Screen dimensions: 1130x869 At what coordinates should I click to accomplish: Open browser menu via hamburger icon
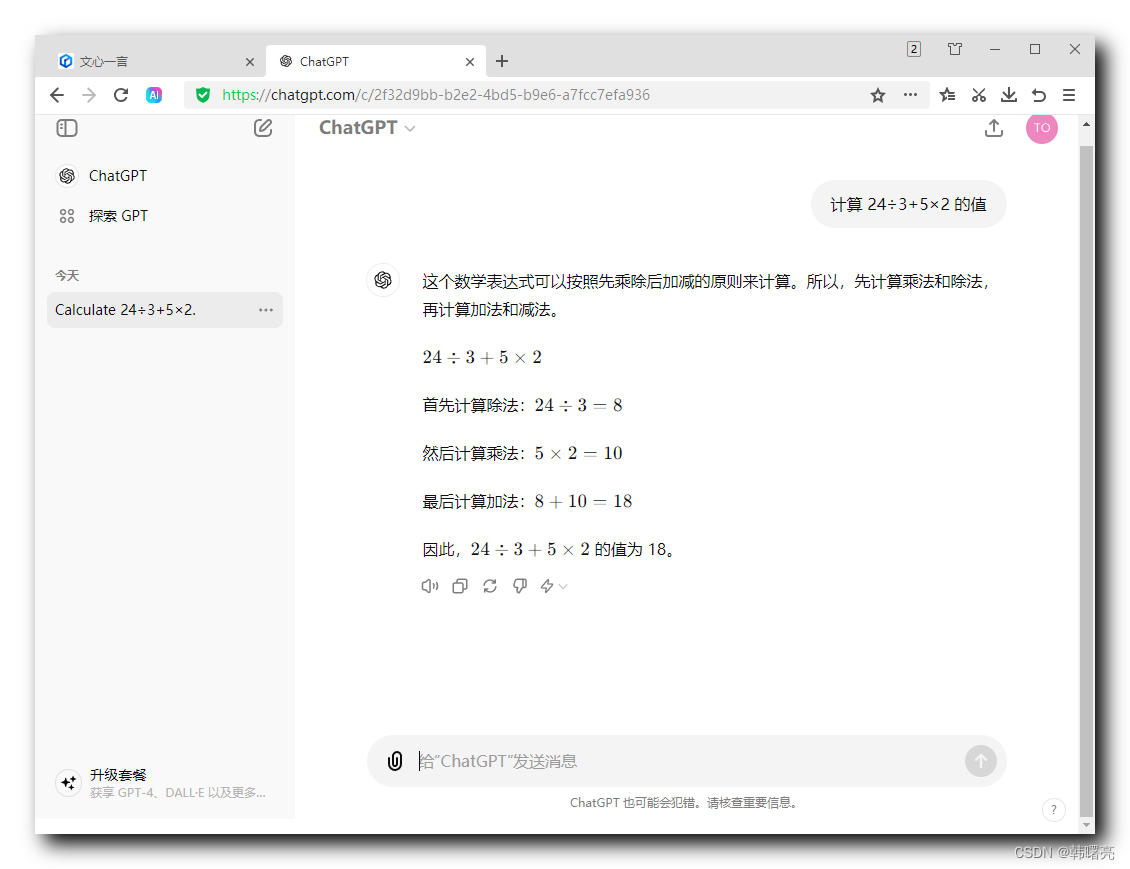[x=1069, y=95]
